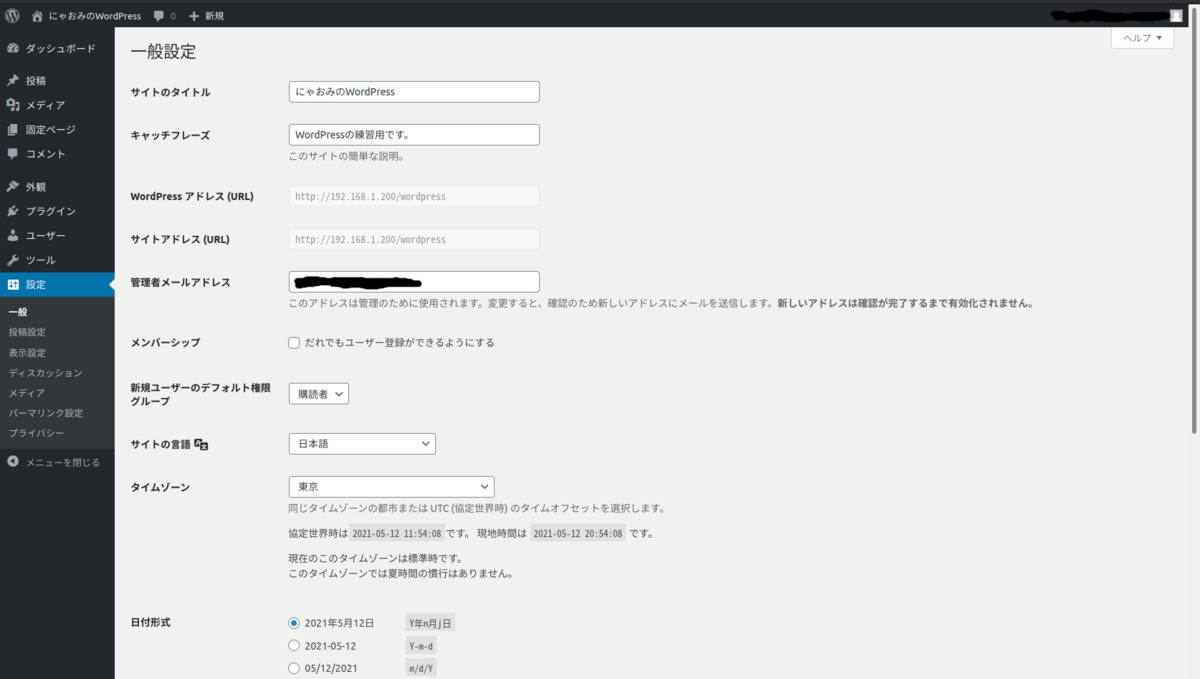The height and width of the screenshot is (679, 1200).
Task: Click the キャッチフレーズ input field
Action: click(414, 135)
